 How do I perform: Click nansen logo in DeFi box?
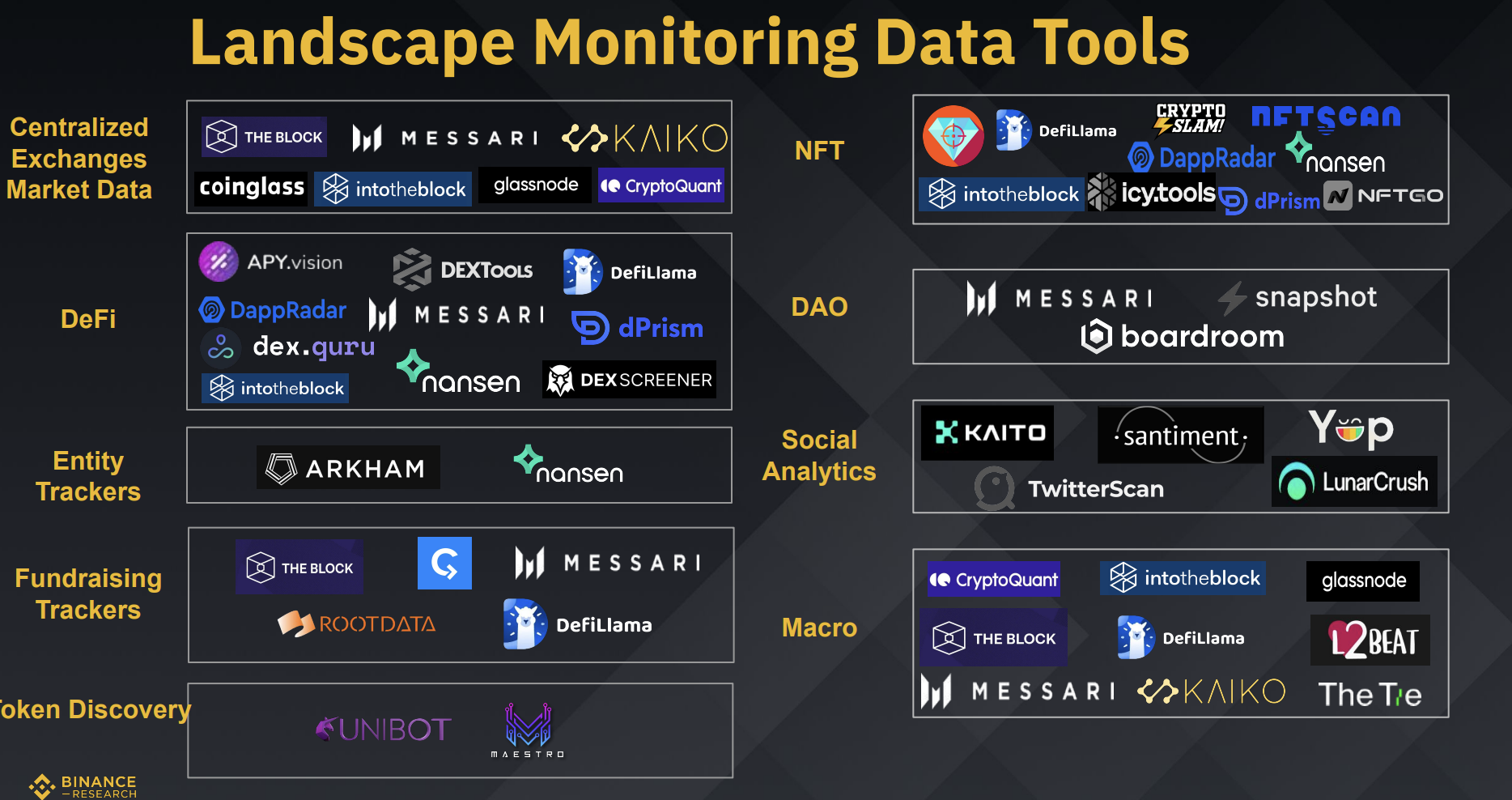pos(459,372)
